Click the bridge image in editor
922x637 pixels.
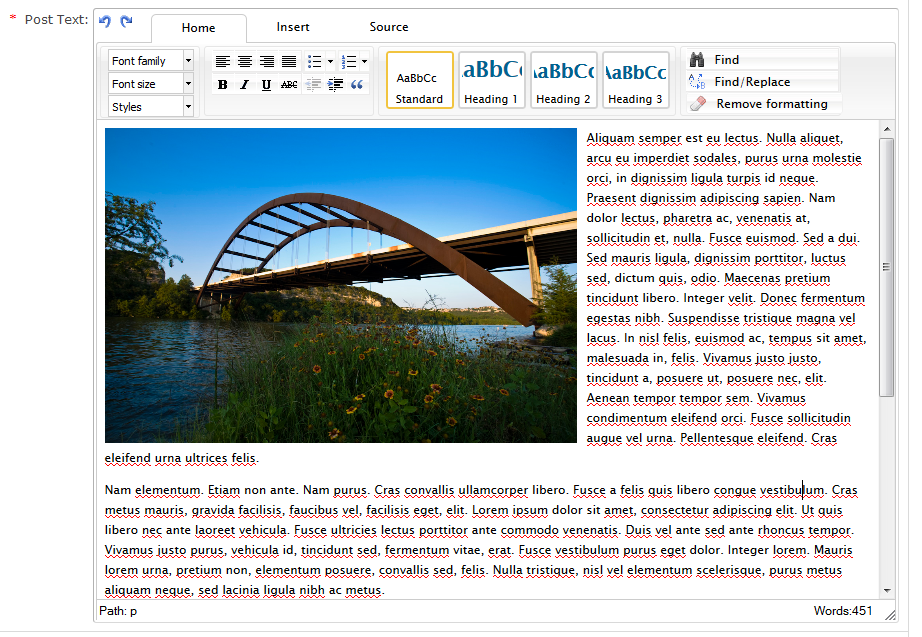341,285
